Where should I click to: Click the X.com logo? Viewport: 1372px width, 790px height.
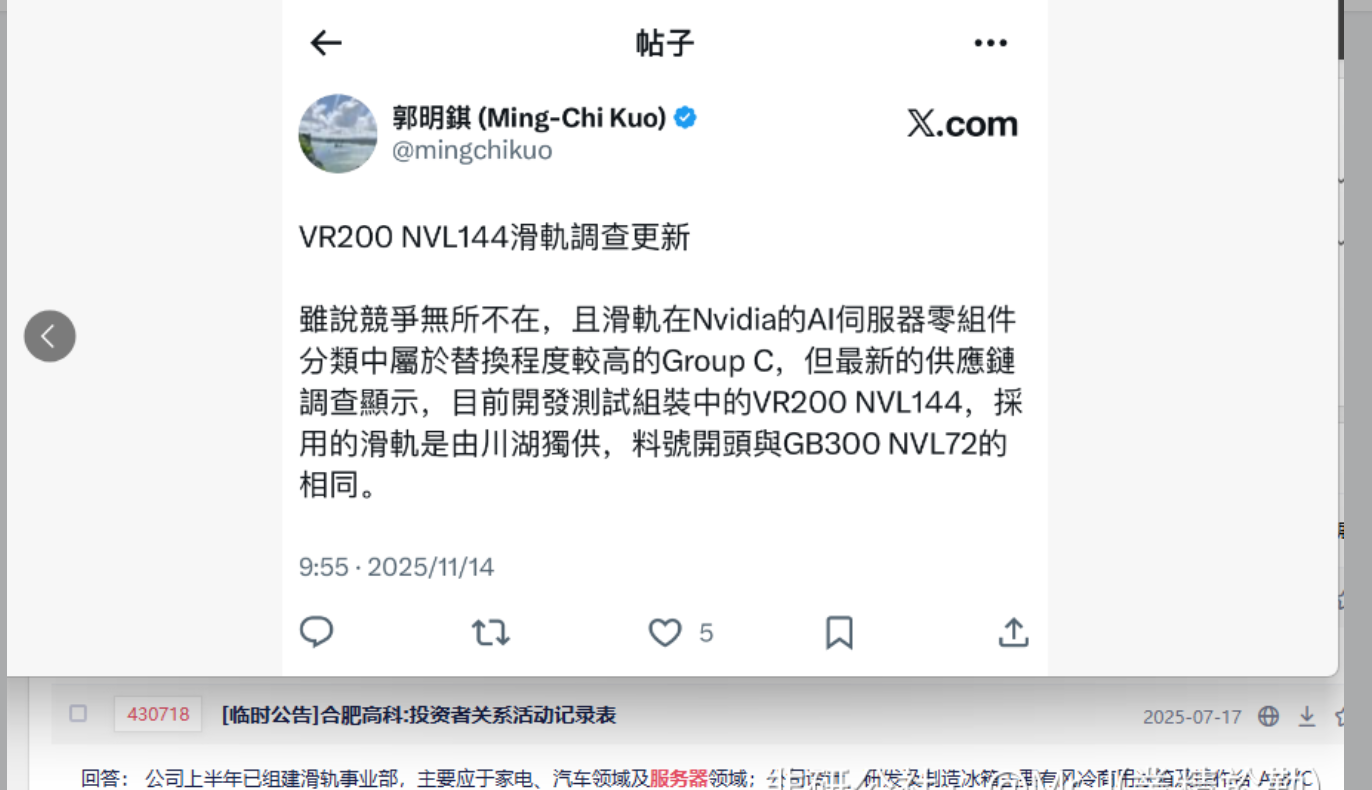[x=962, y=124]
